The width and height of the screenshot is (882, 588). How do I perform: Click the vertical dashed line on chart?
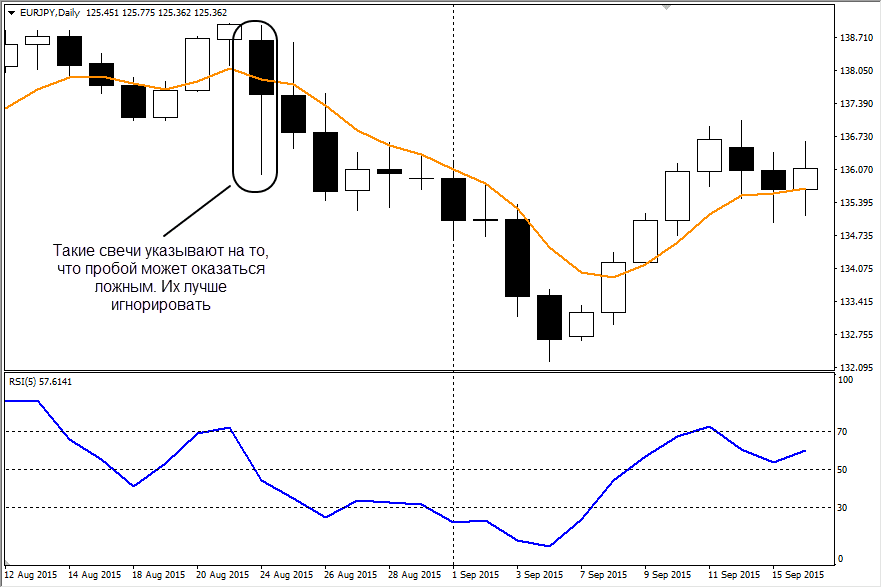tap(453, 300)
